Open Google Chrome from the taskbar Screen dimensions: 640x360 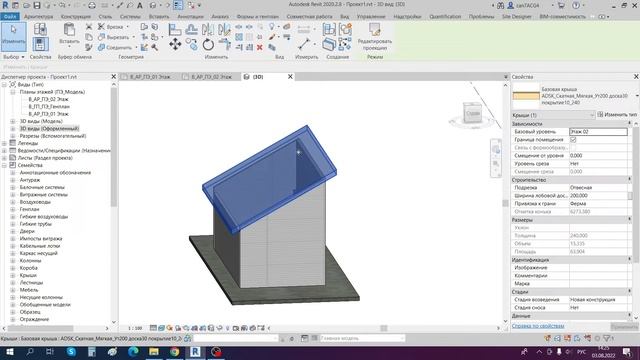174,352
